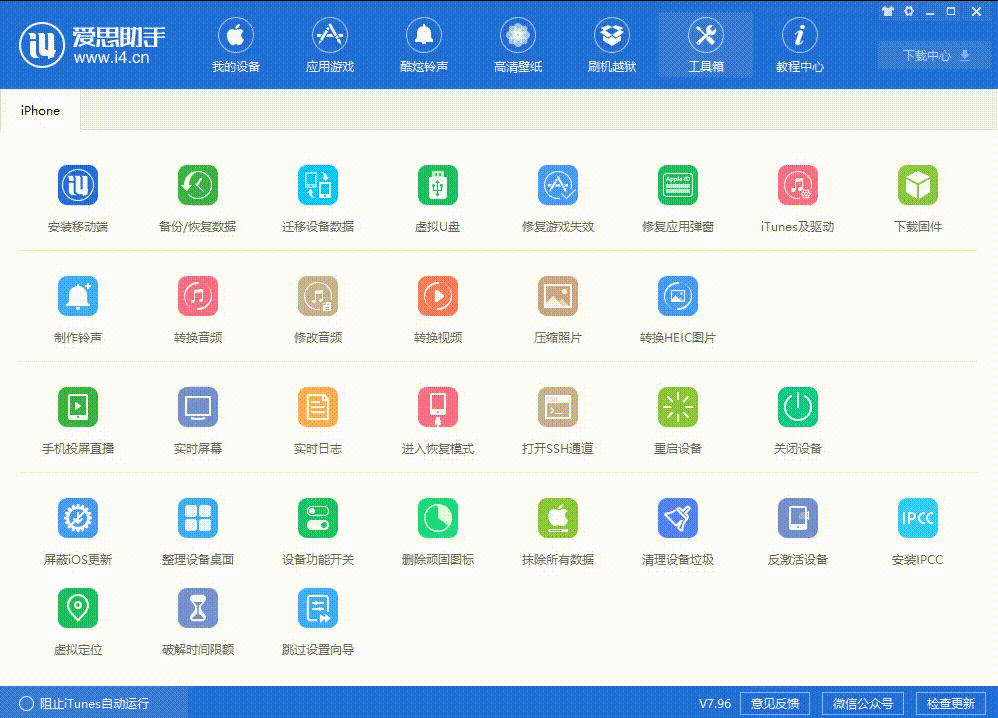The width and height of the screenshot is (998, 718).
Task: Open the 打开SSH通道 SSH tunnel tool
Action: tap(557, 418)
